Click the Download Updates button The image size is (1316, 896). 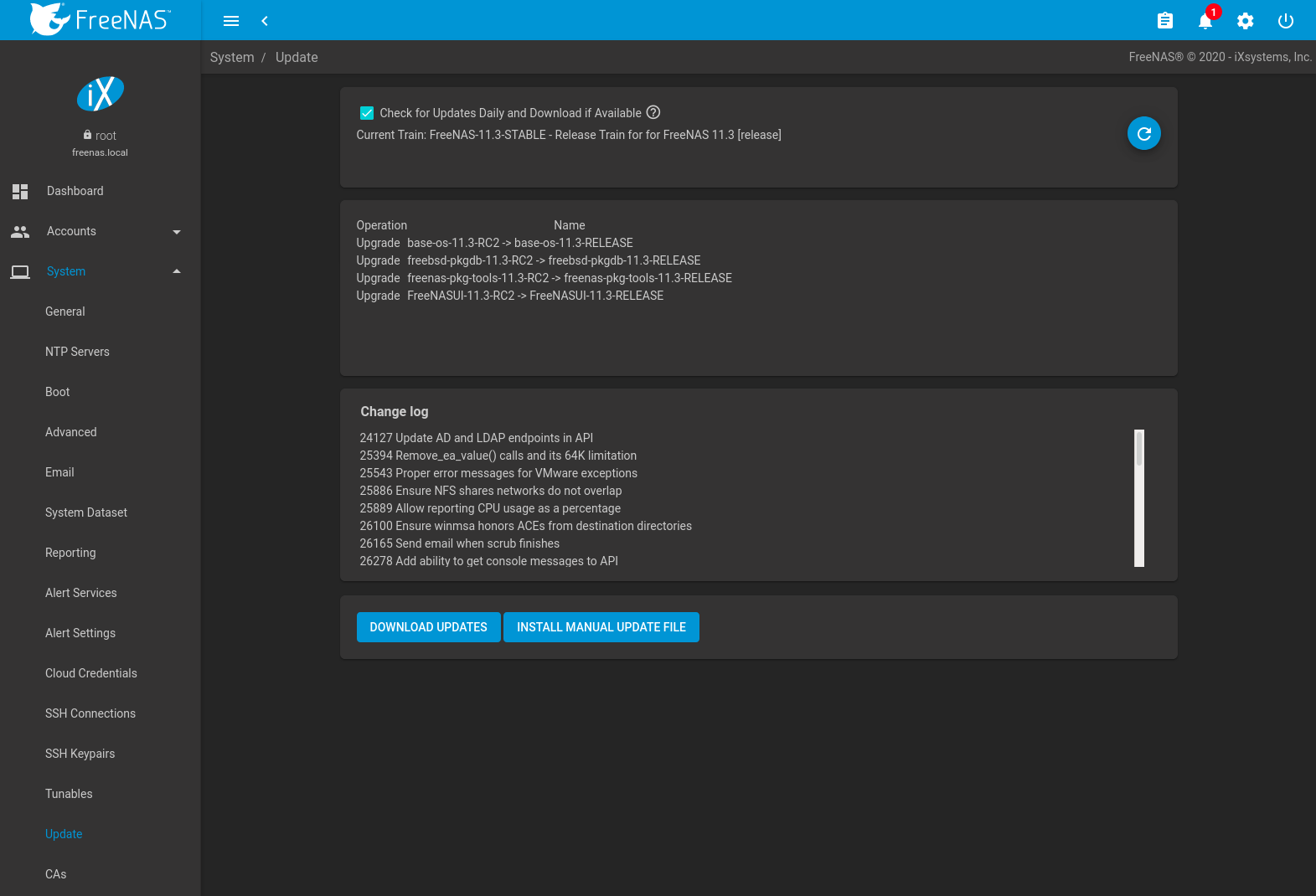coord(428,627)
